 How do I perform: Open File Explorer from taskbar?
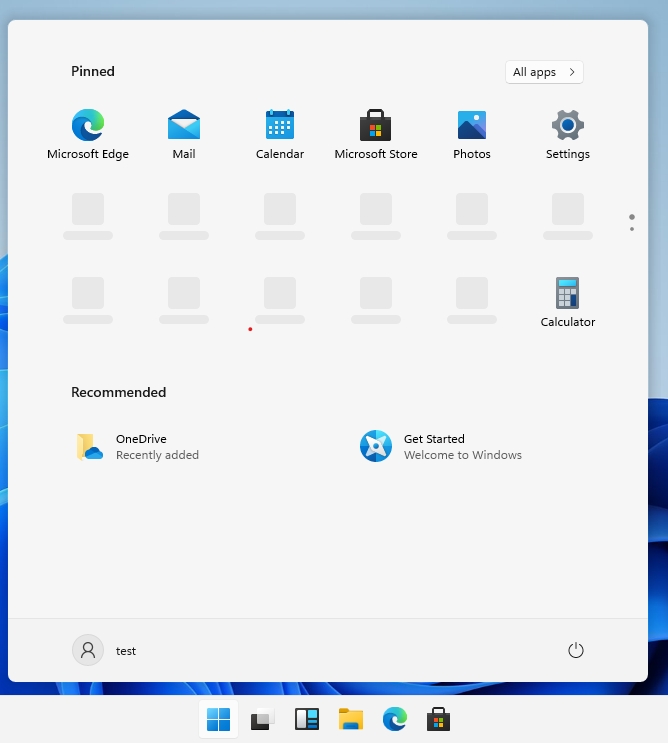tap(351, 719)
